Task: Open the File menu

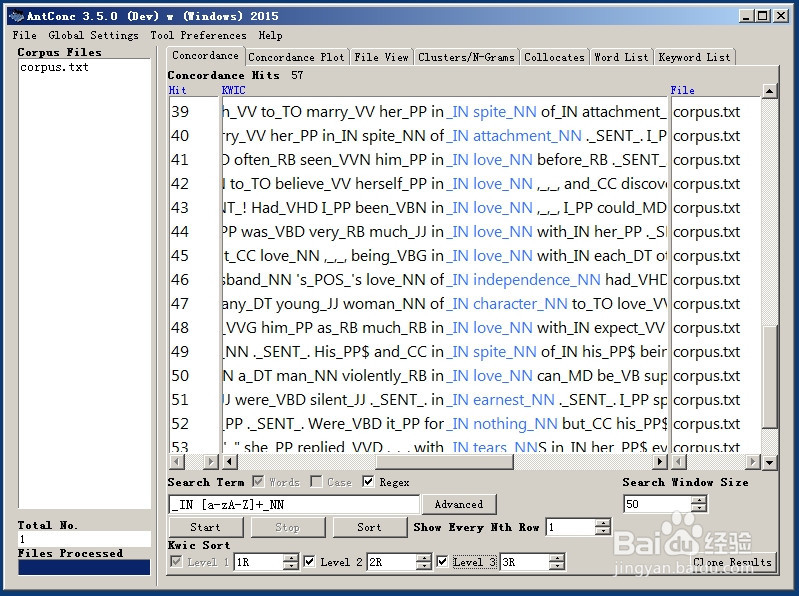Action: click(x=24, y=35)
